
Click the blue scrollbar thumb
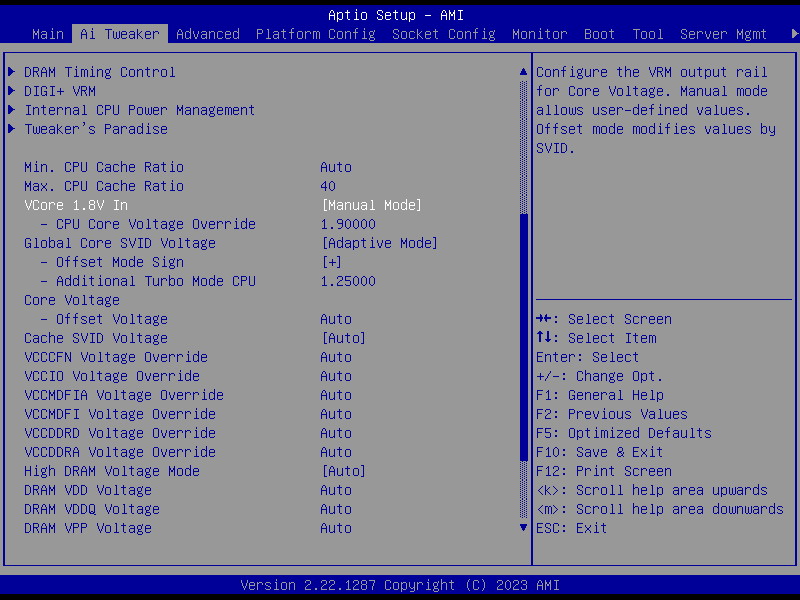click(523, 337)
